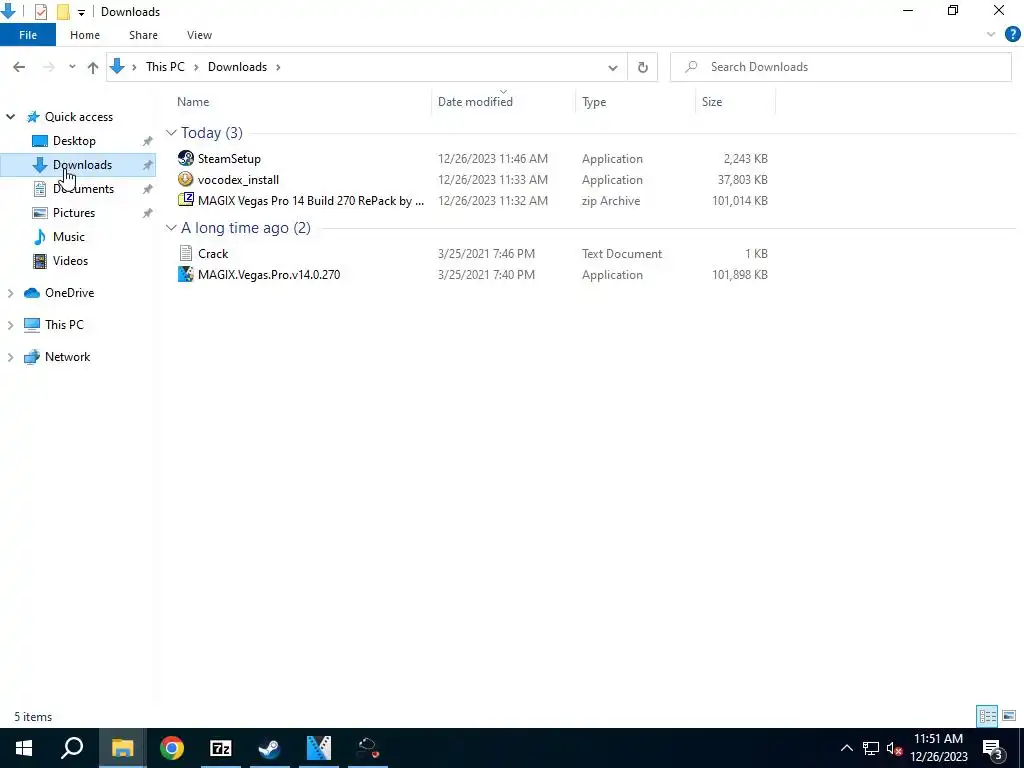The width and height of the screenshot is (1024, 768).
Task: Open Videos in navigation pane
Action: pos(71,261)
